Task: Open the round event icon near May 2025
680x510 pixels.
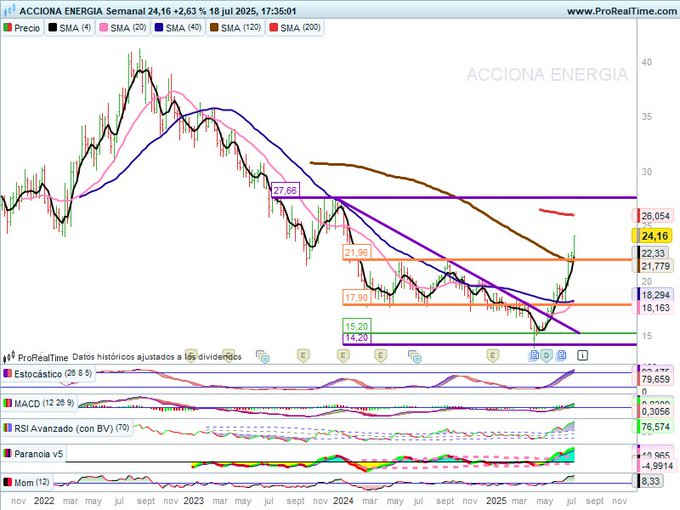Action: (x=546, y=356)
